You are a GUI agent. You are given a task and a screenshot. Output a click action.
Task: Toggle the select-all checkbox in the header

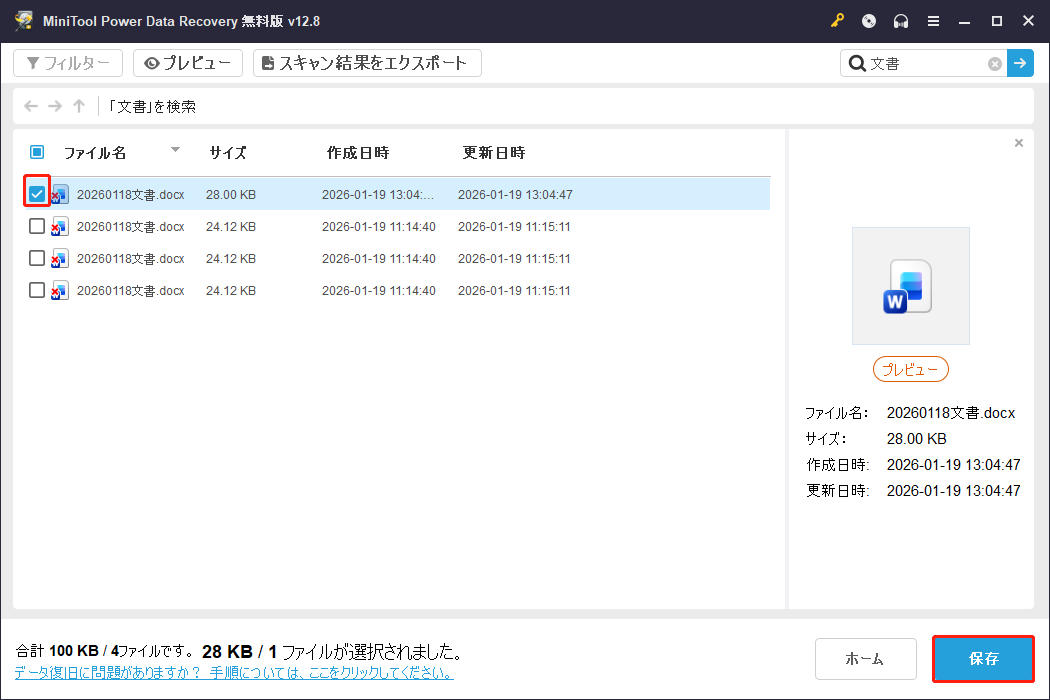[x=36, y=152]
